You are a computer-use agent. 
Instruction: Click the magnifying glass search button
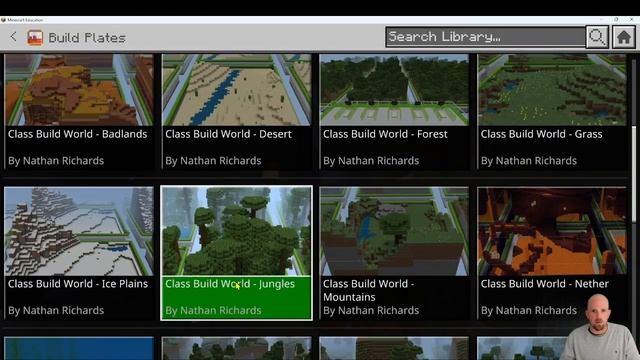coord(597,37)
